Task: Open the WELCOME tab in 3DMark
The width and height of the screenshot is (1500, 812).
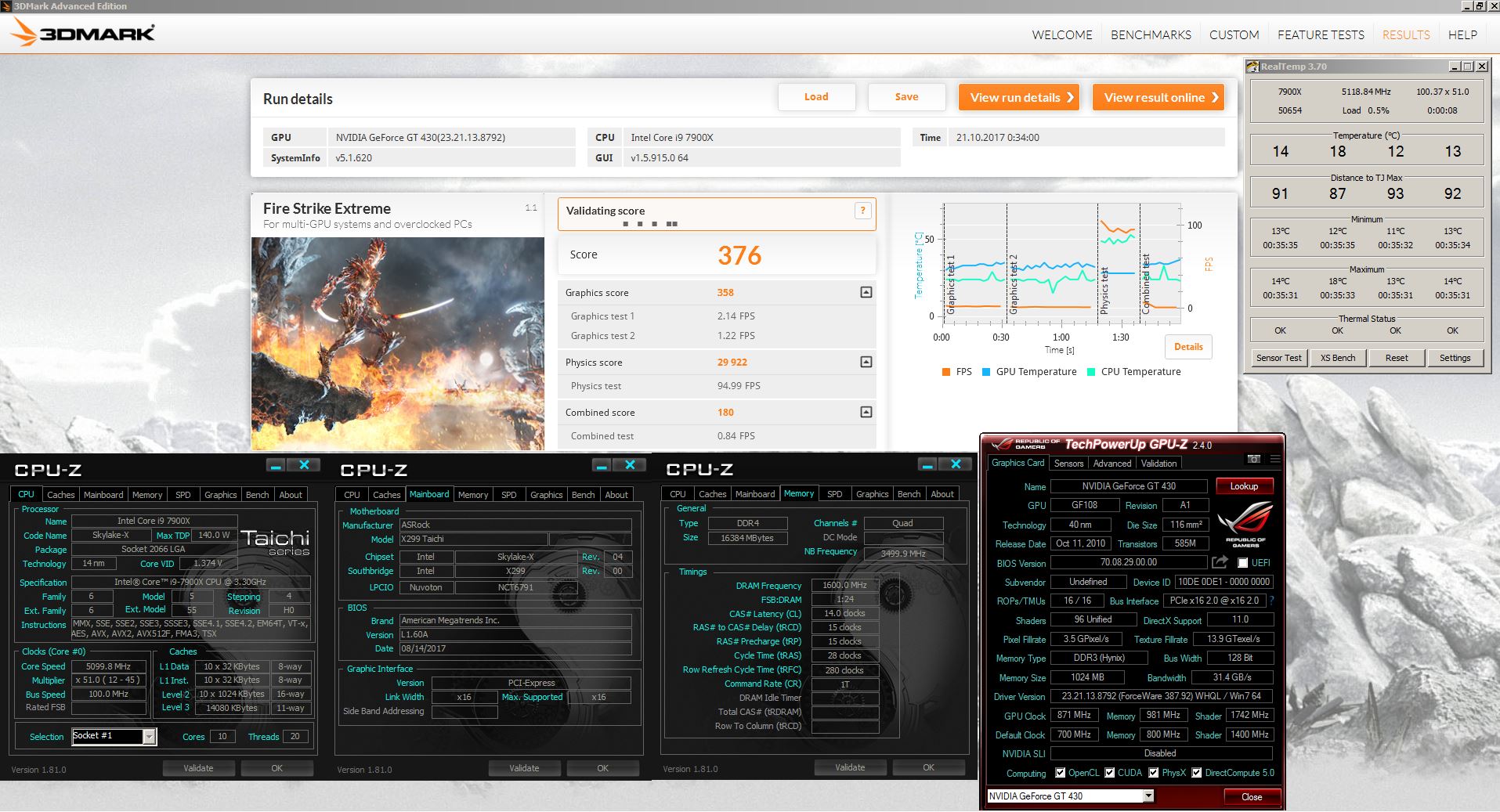Action: pyautogui.click(x=1061, y=35)
